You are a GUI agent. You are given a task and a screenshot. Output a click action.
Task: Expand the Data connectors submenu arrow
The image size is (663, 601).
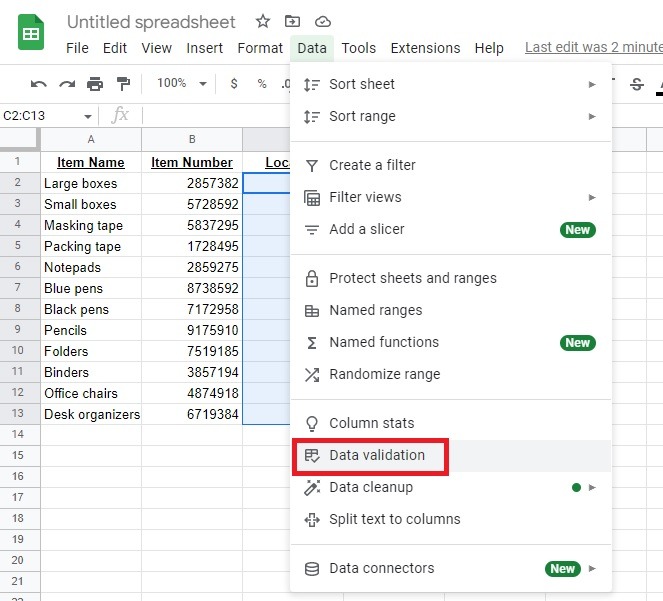[x=592, y=568]
